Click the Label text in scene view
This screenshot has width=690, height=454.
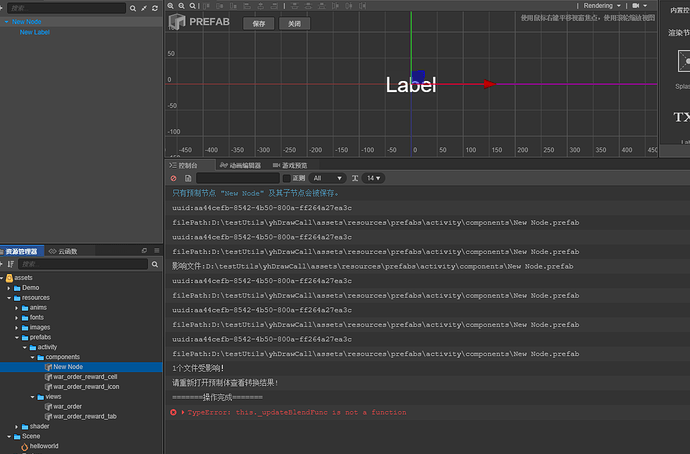(411, 85)
